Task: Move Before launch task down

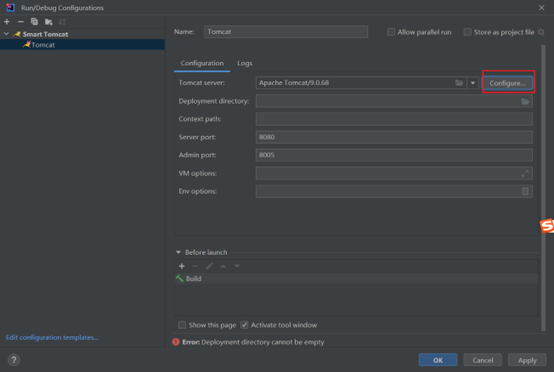Action: pyautogui.click(x=237, y=266)
